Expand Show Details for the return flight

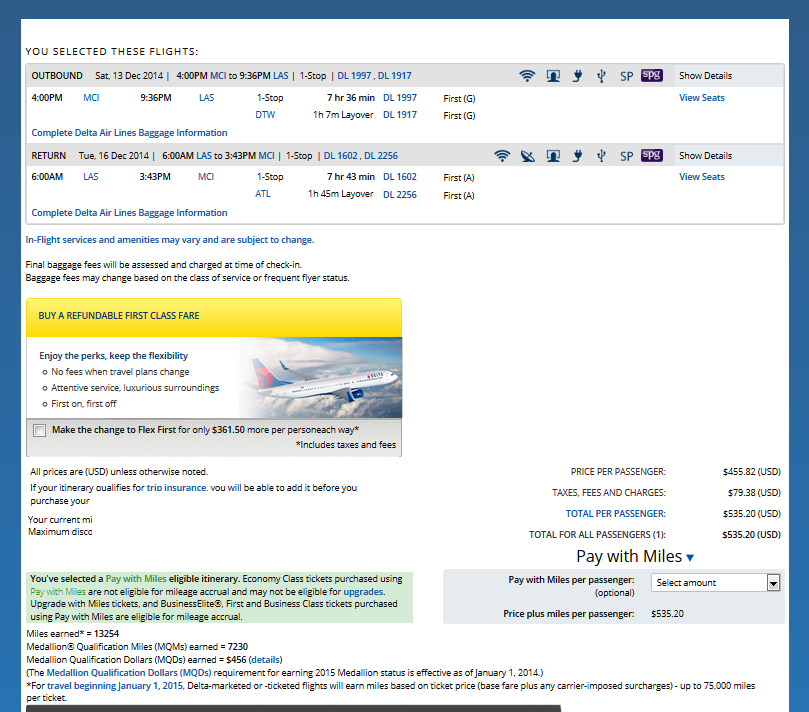click(705, 156)
